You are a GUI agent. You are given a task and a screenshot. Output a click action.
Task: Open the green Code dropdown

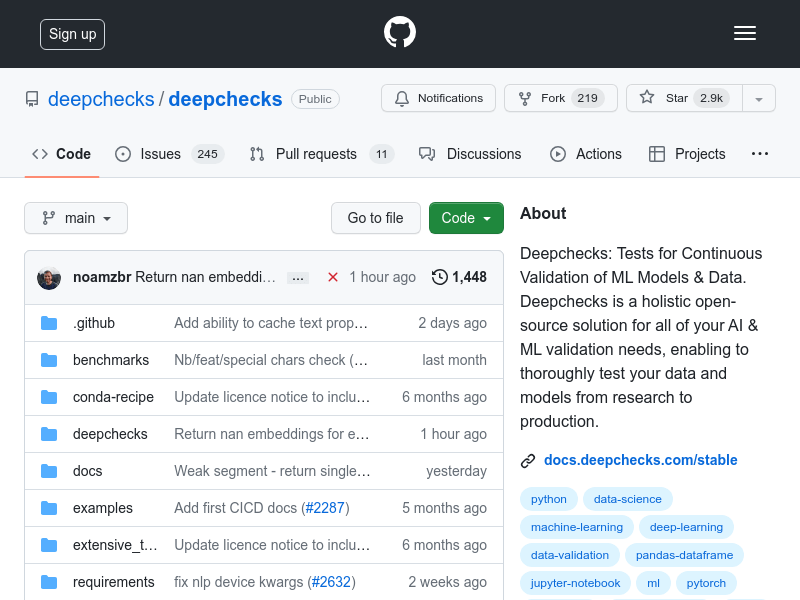click(x=466, y=218)
